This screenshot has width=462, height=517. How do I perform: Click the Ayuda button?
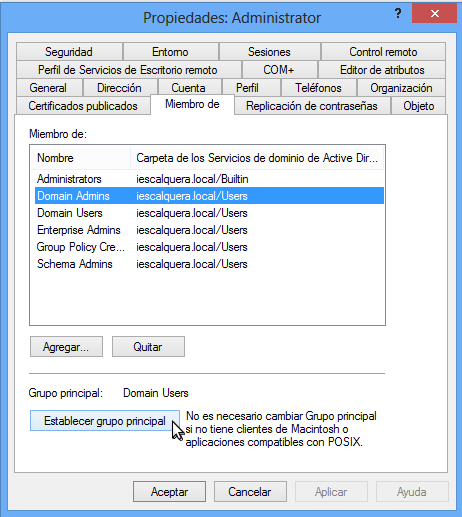pyautogui.click(x=412, y=492)
